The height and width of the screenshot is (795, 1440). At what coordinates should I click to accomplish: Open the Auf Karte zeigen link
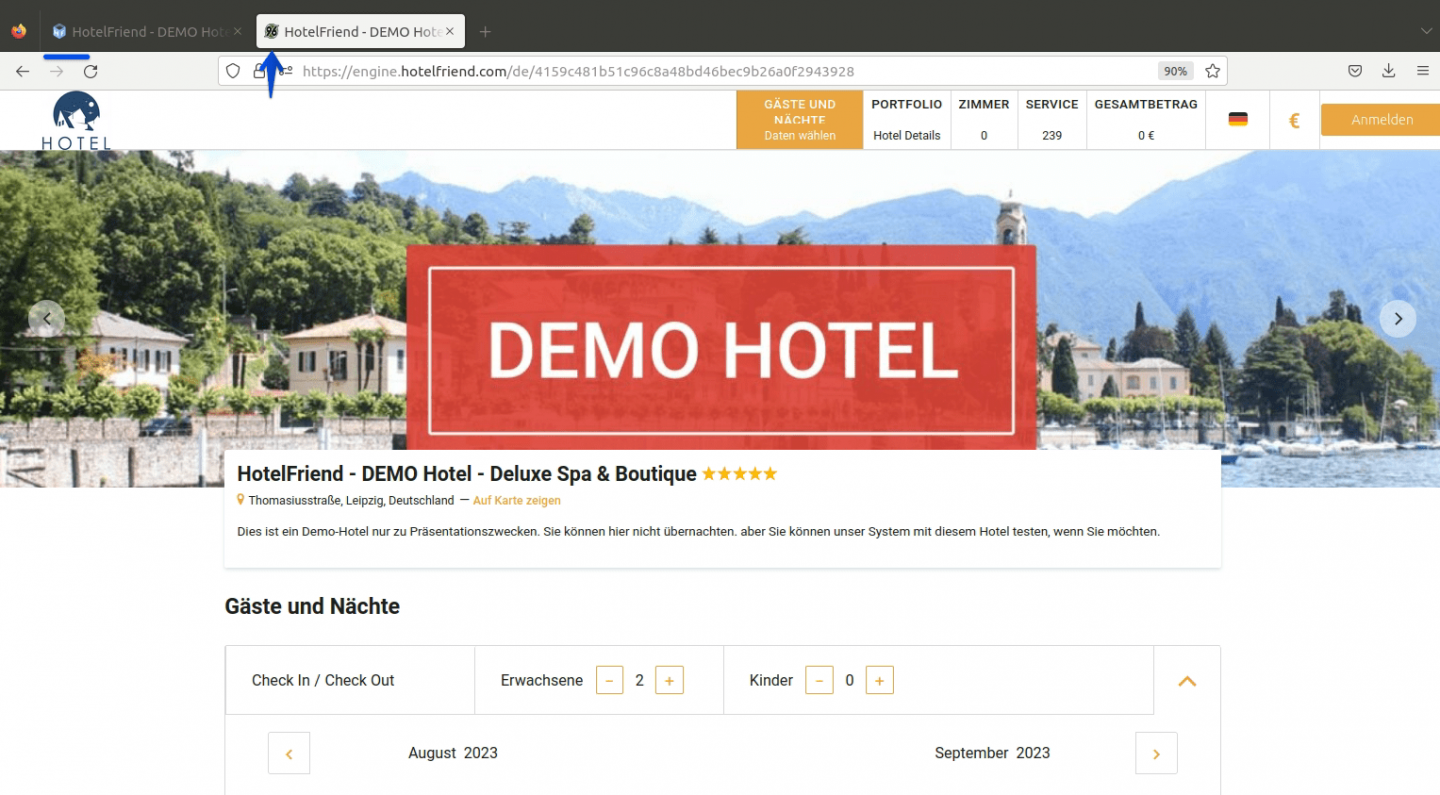pyautogui.click(x=517, y=500)
